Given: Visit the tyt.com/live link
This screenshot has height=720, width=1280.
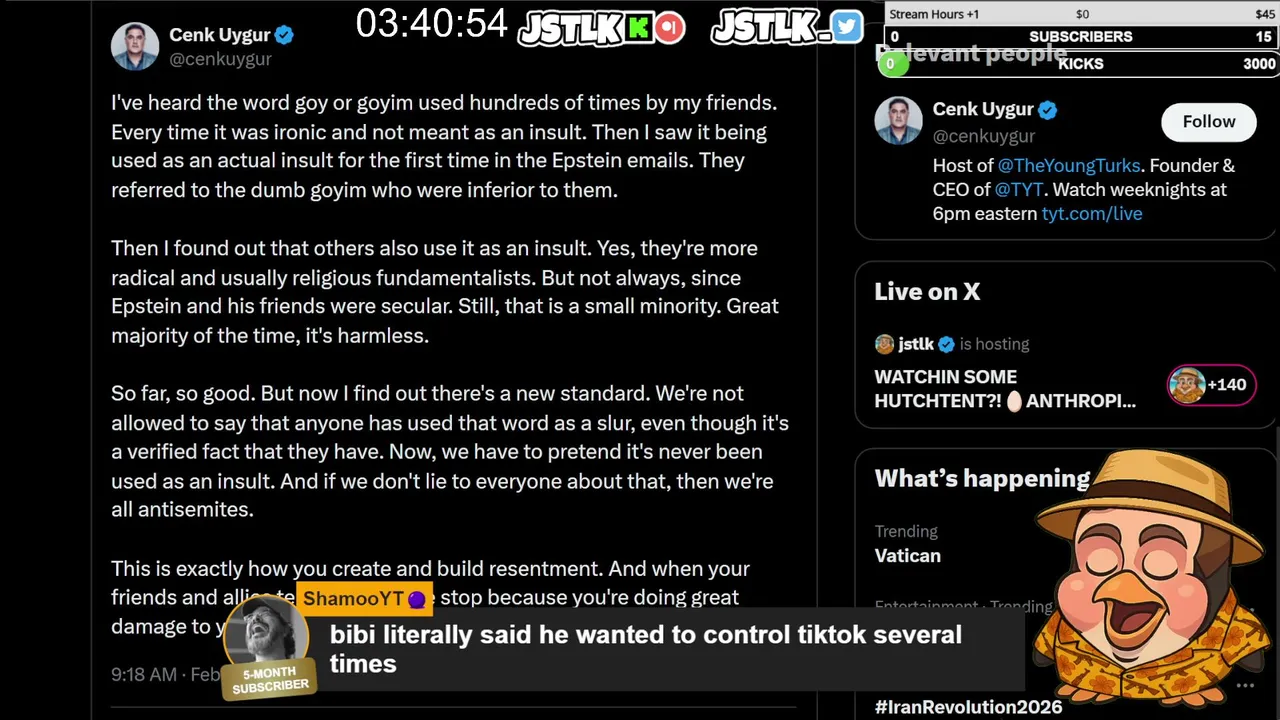Looking at the screenshot, I should coord(1092,213).
